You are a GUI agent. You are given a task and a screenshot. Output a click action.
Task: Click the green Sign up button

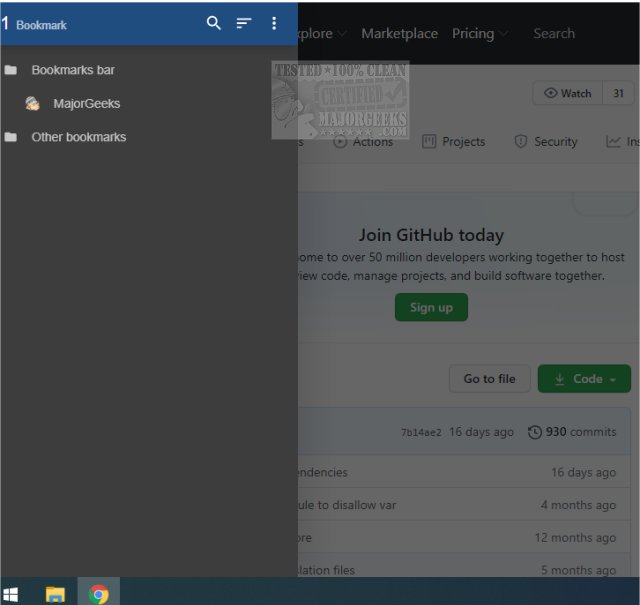point(431,307)
